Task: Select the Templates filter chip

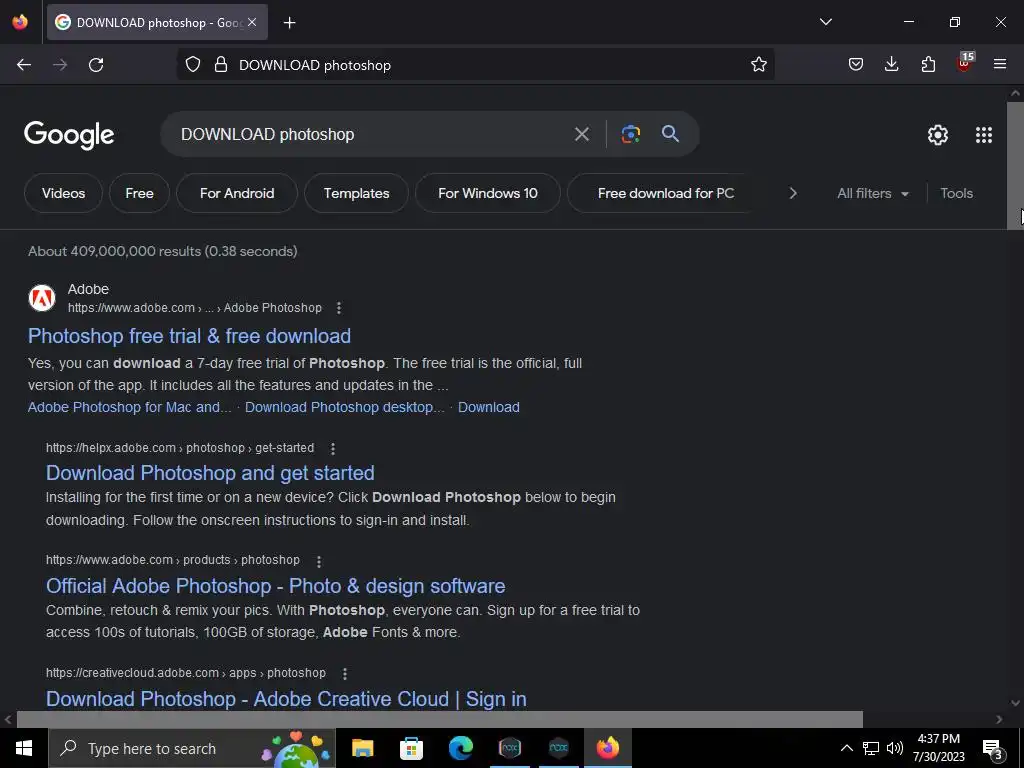Action: (x=357, y=193)
